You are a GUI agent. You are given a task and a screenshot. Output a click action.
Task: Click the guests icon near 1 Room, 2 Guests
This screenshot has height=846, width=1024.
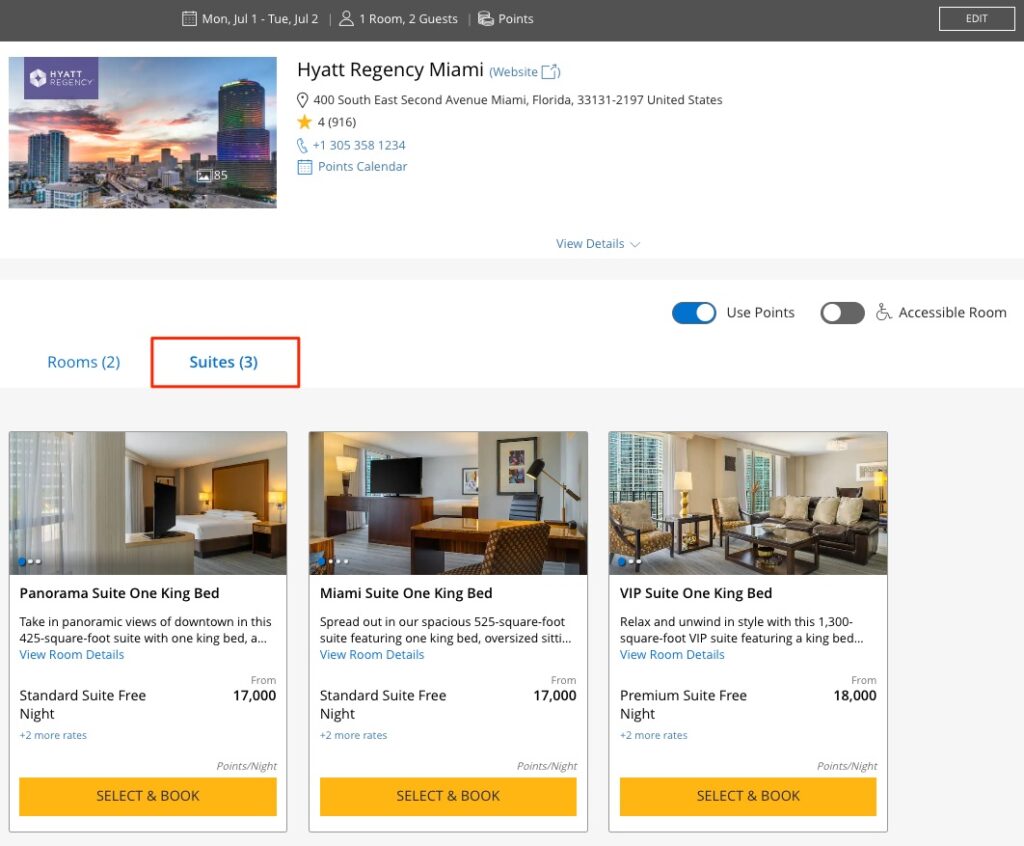(x=346, y=18)
